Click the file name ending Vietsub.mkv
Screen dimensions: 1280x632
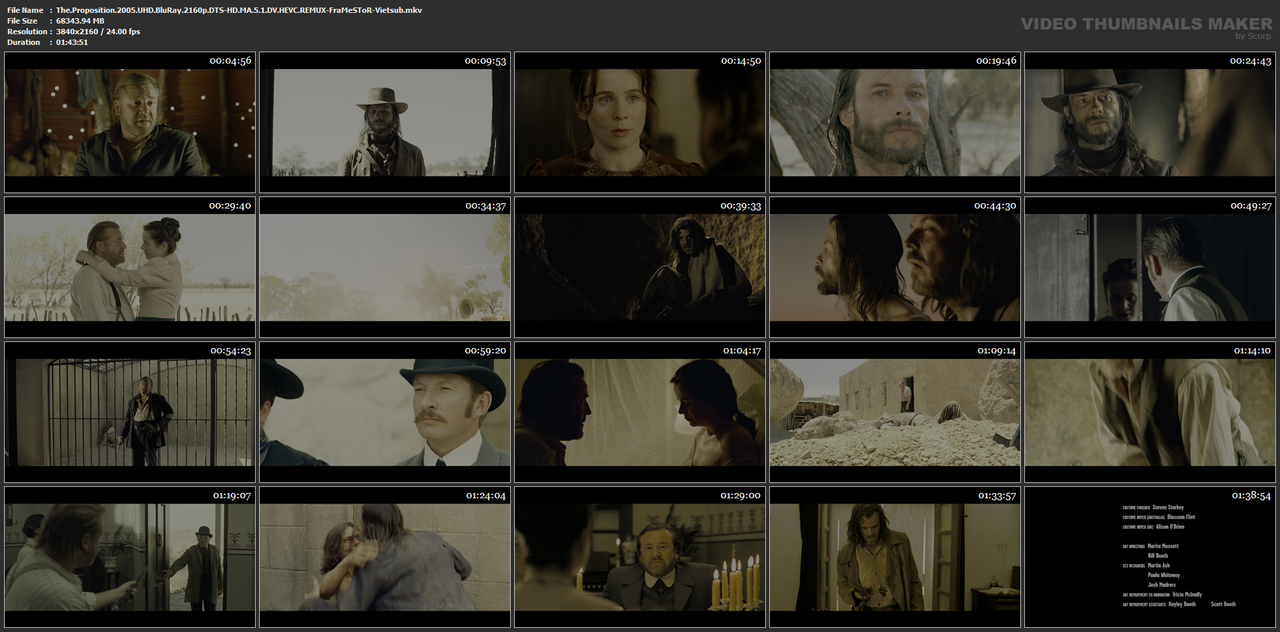(239, 9)
